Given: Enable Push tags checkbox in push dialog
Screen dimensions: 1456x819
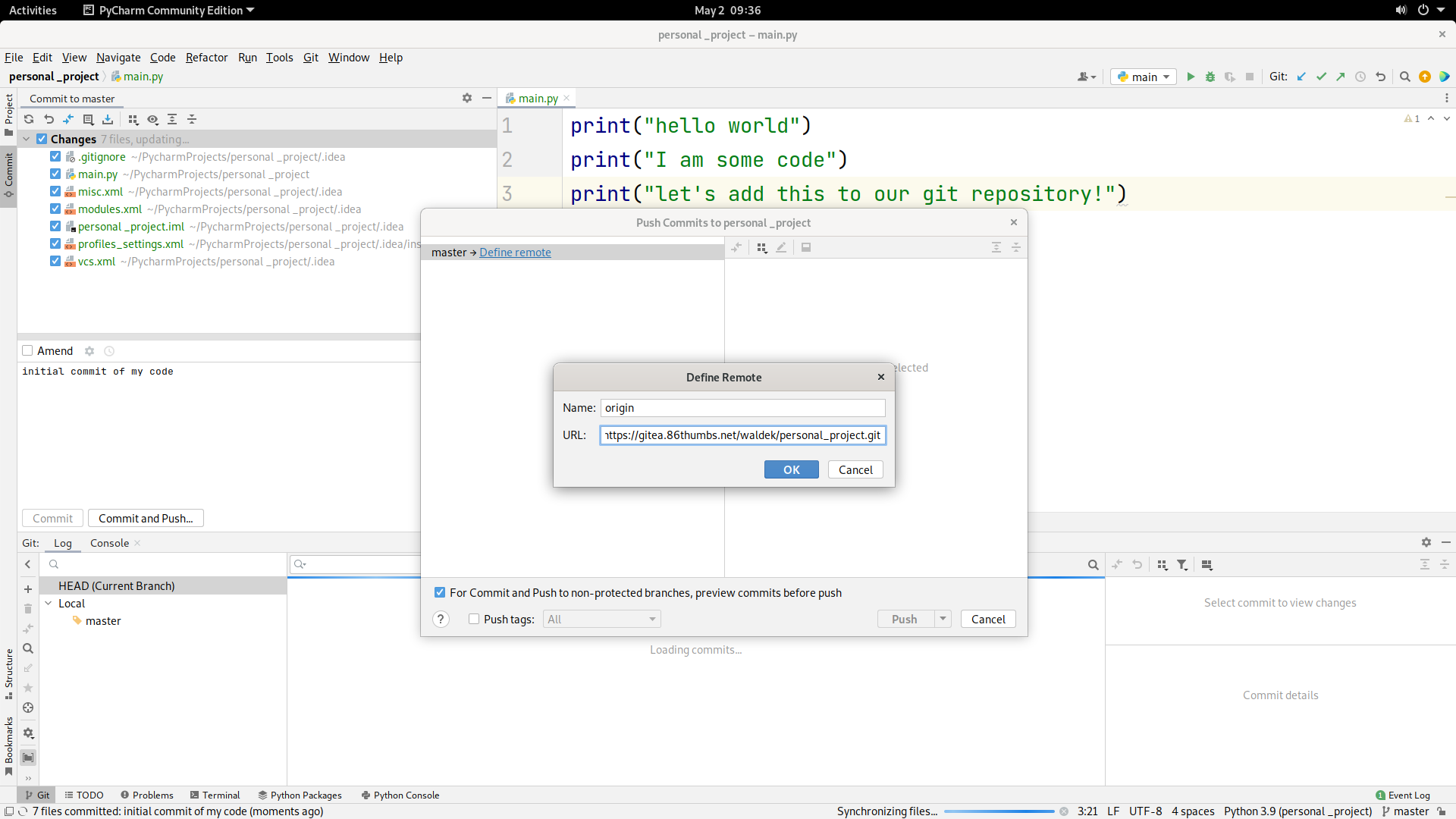Looking at the screenshot, I should click(475, 618).
